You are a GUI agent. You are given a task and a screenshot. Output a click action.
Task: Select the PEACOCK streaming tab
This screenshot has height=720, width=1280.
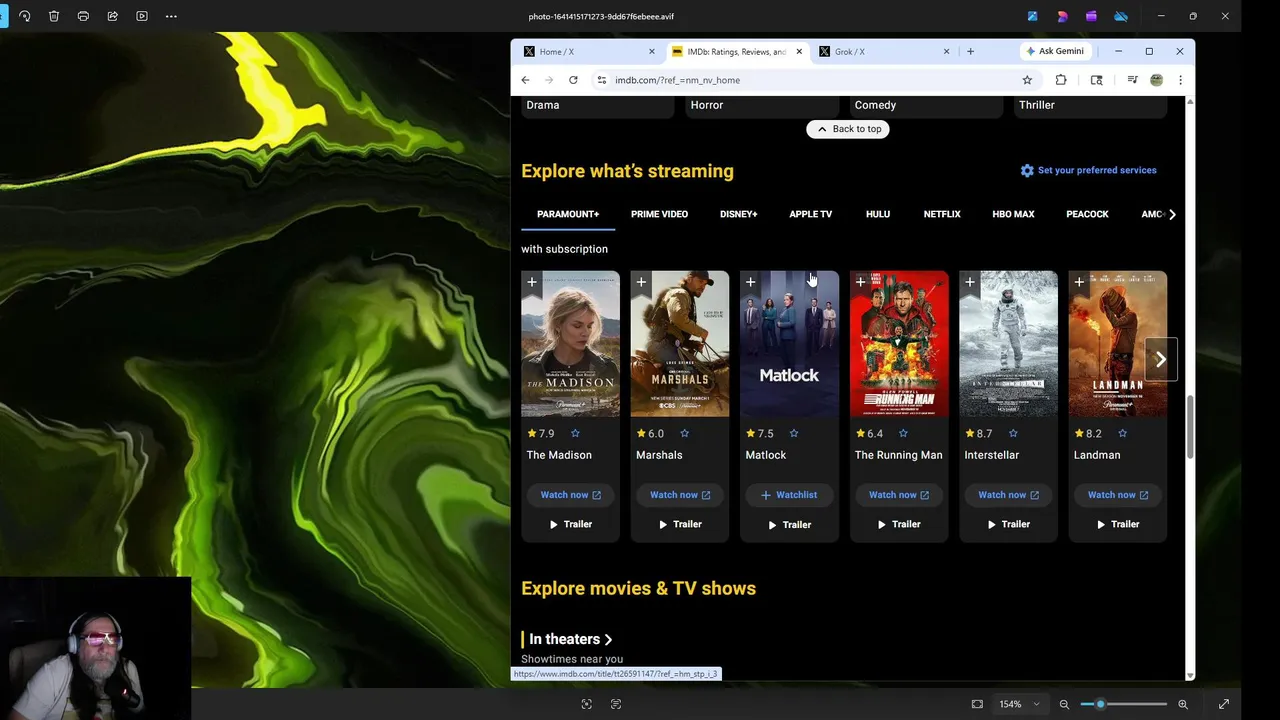click(x=1087, y=214)
